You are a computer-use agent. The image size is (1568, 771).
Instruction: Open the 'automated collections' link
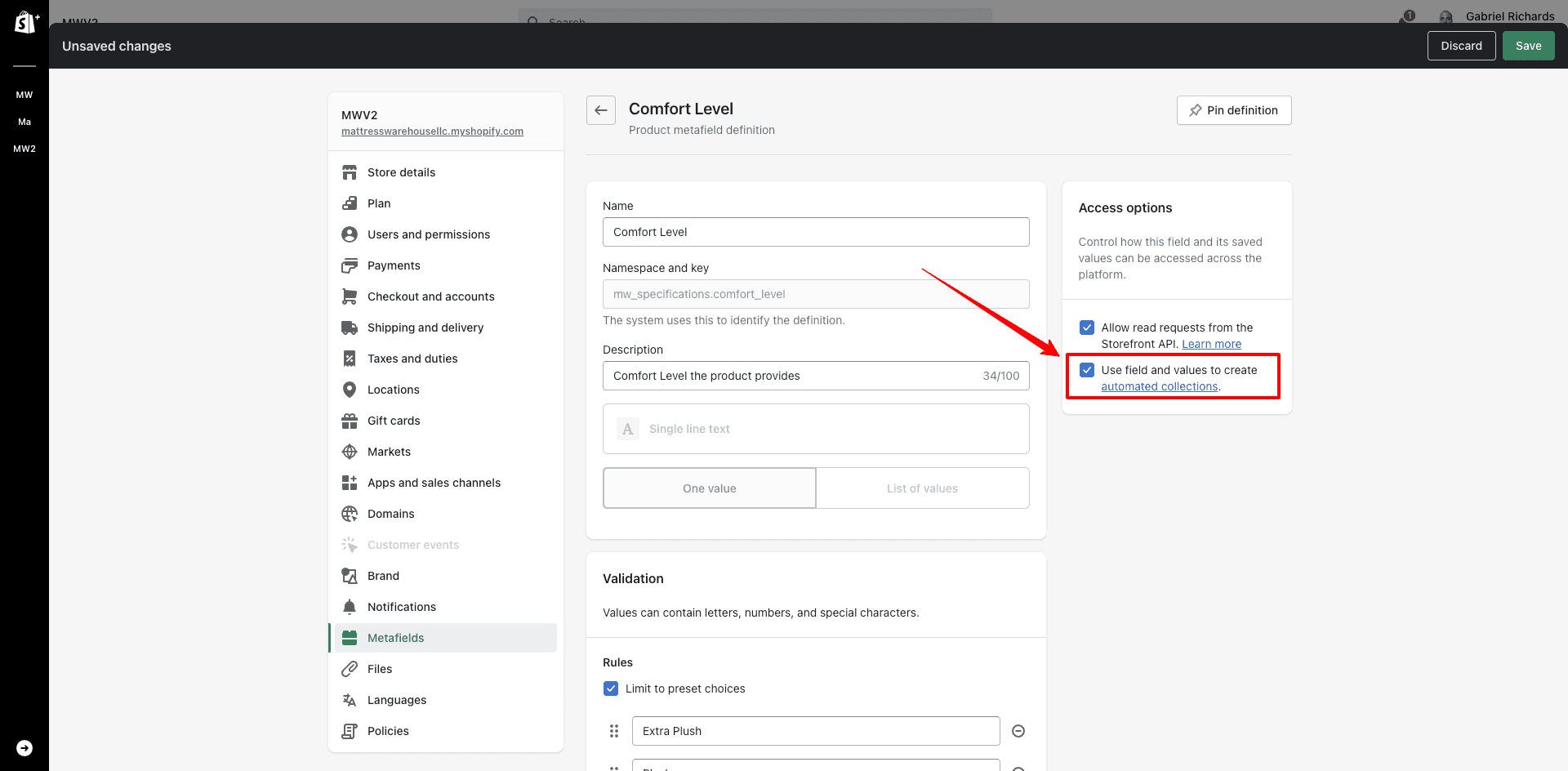coord(1159,386)
